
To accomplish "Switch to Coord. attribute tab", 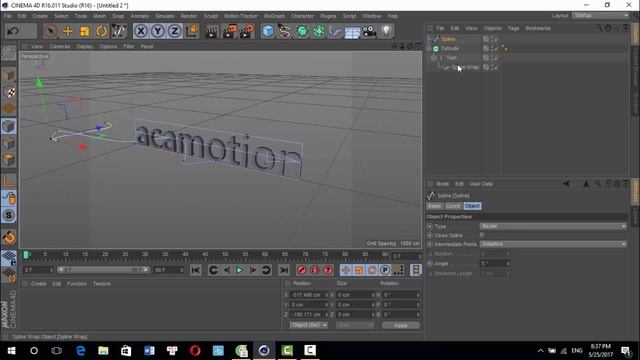I will tap(453, 206).
